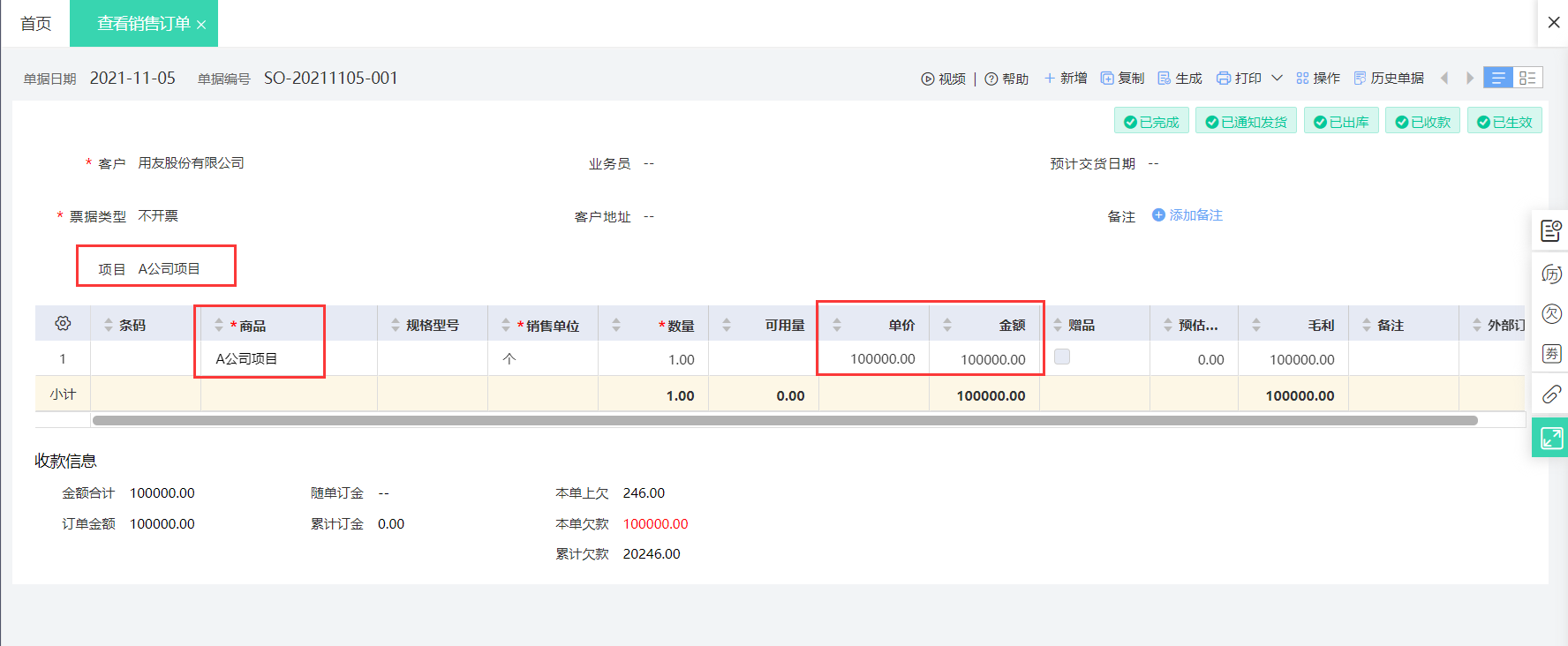The height and width of the screenshot is (646, 1568).
Task: Sort by the 条码 column
Action: 109,325
